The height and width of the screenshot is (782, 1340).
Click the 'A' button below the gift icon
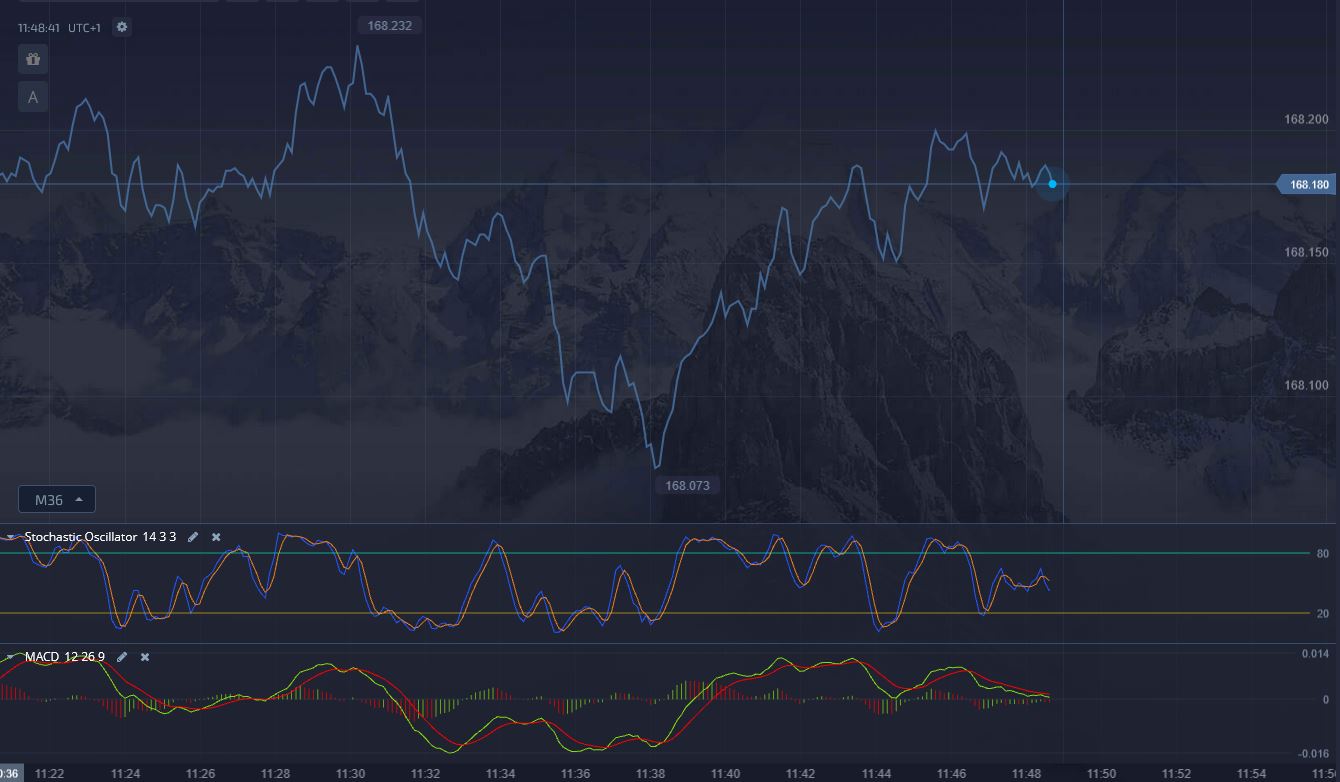pyautogui.click(x=33, y=97)
